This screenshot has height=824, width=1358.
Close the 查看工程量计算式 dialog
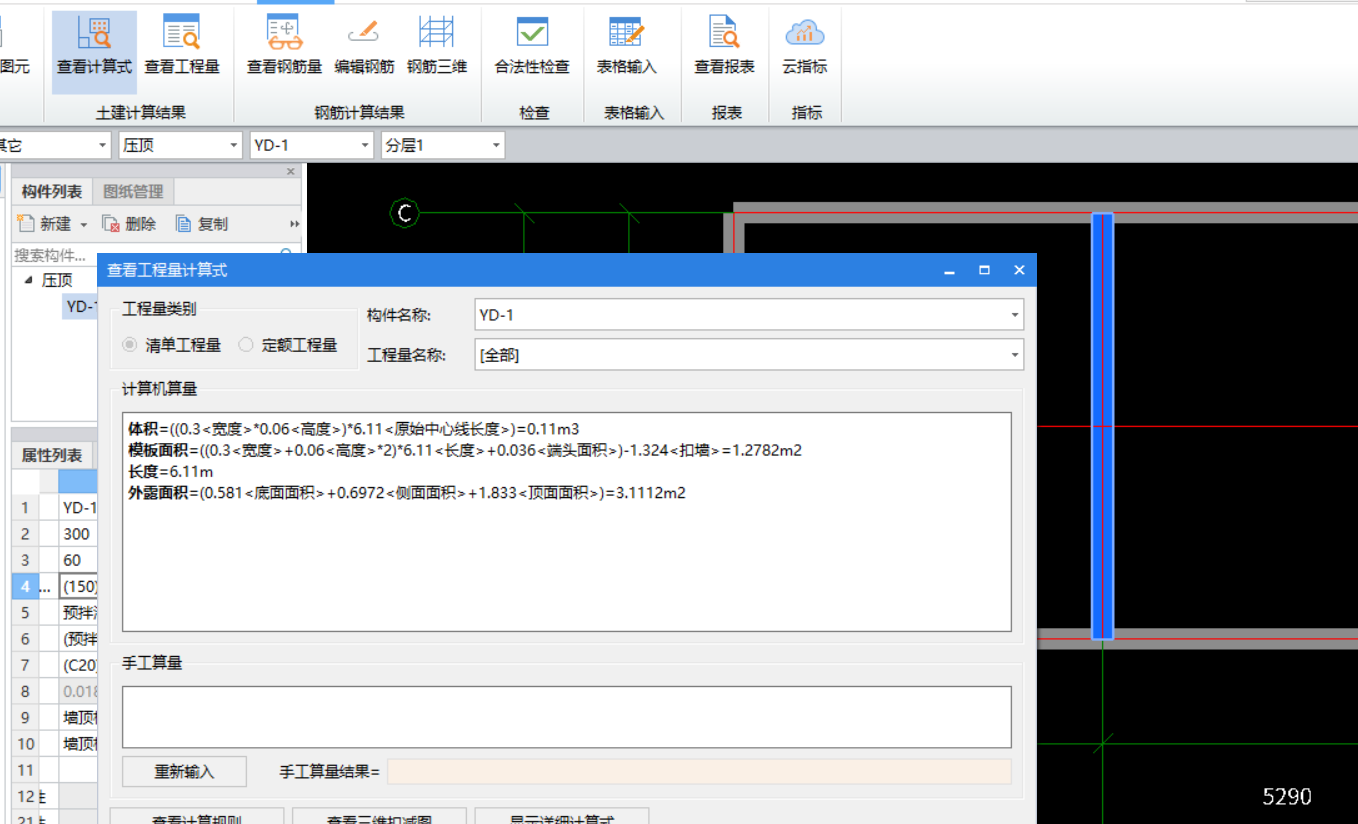(1019, 270)
